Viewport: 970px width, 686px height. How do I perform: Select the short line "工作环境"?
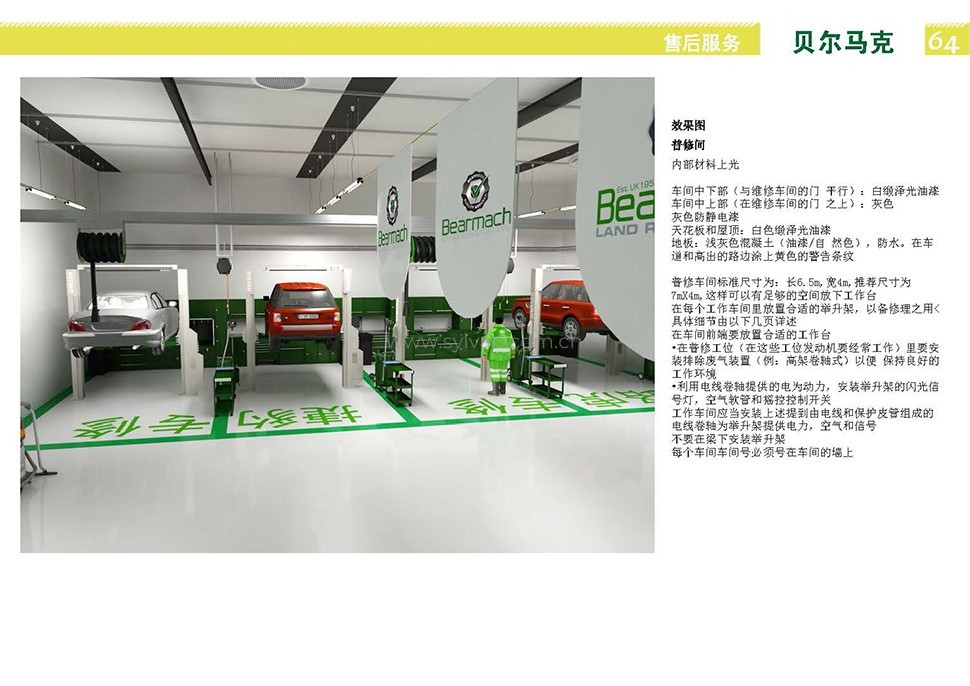694,374
